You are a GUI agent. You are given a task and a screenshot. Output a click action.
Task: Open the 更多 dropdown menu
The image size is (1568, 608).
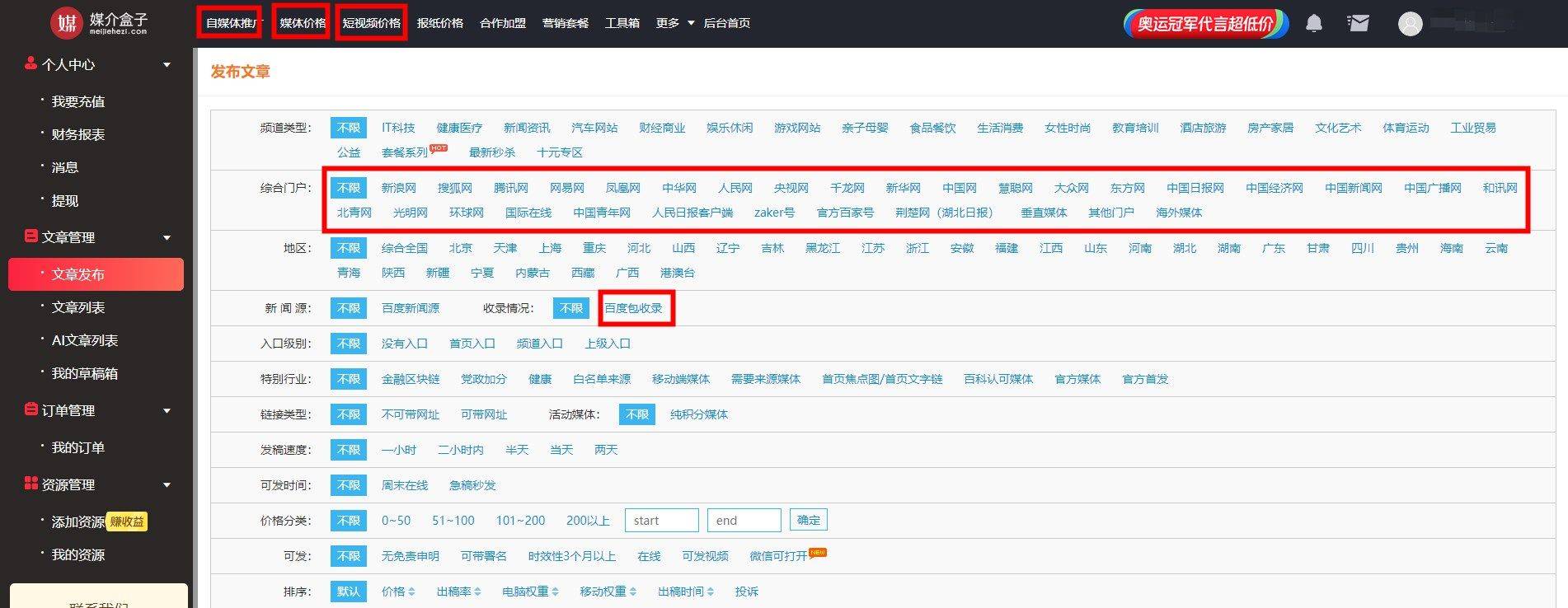tap(675, 23)
